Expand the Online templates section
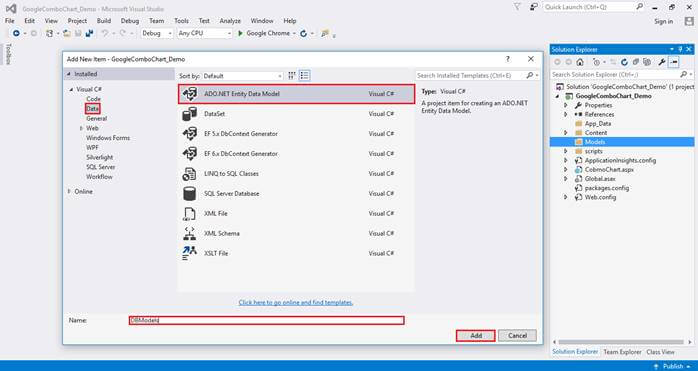This screenshot has width=698, height=371. coord(69,192)
